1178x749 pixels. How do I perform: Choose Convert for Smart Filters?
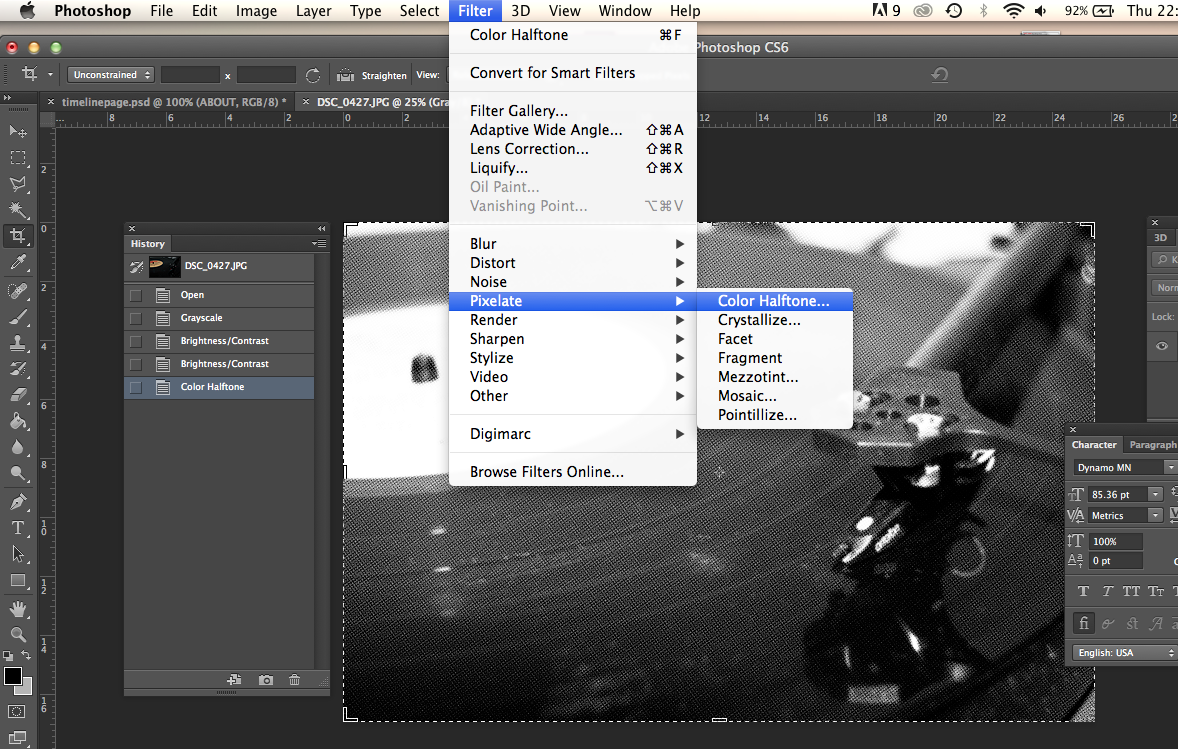[572, 73]
